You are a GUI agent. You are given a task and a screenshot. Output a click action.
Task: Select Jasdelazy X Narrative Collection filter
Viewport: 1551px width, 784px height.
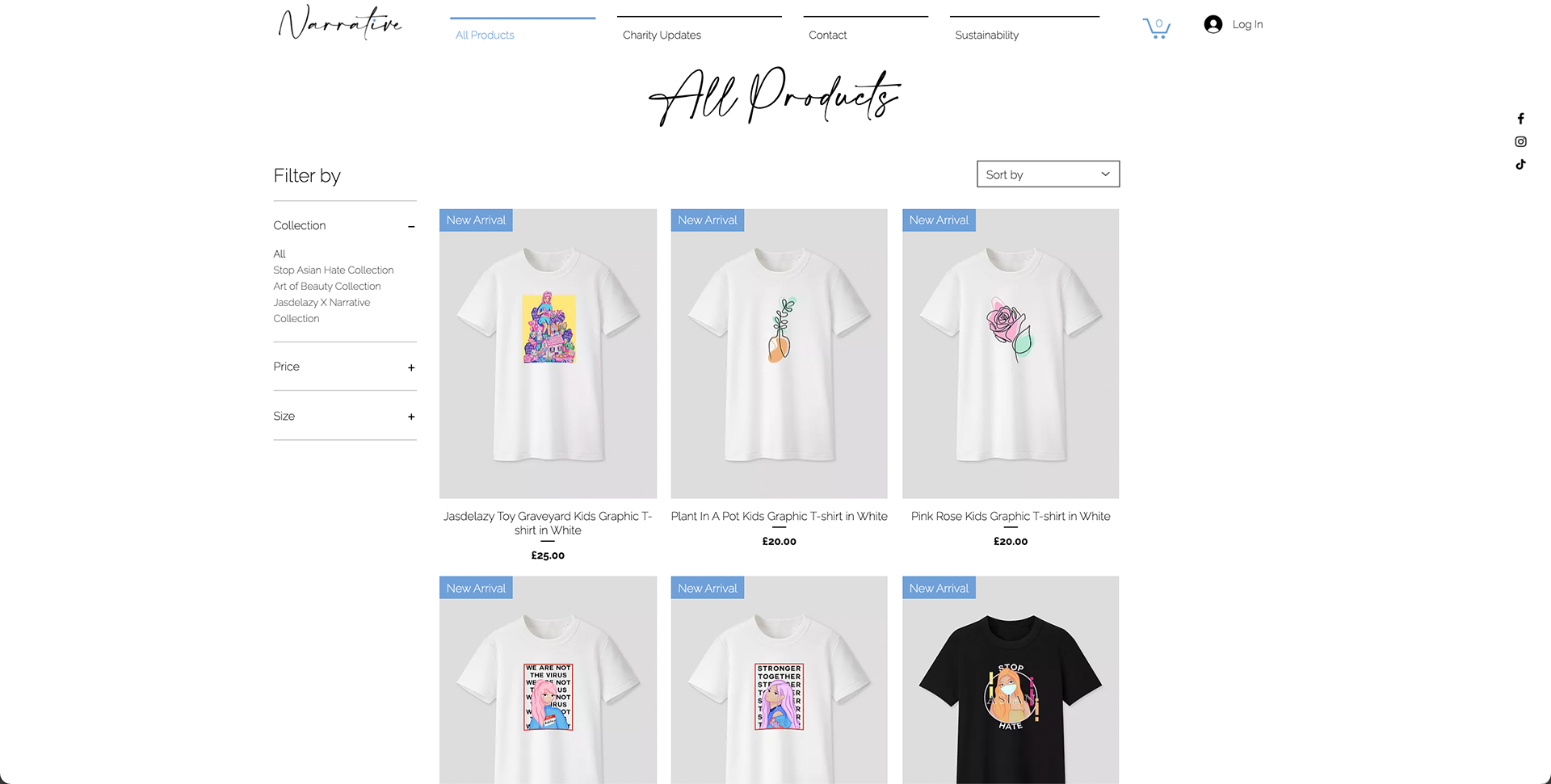[x=322, y=310]
